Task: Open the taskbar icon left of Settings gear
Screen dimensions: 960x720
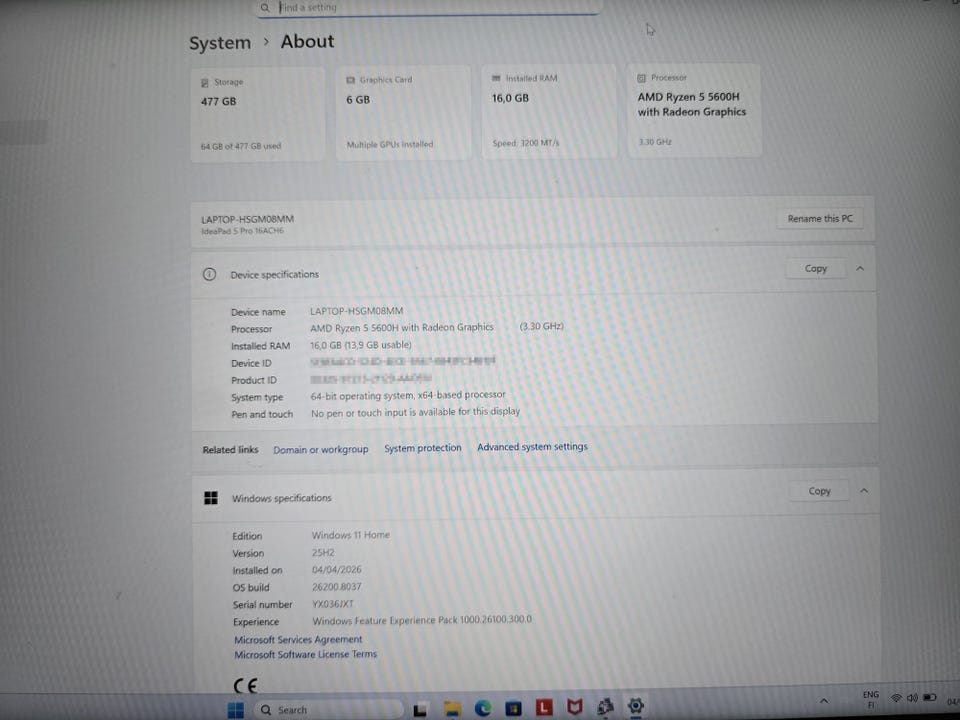Action: click(605, 707)
